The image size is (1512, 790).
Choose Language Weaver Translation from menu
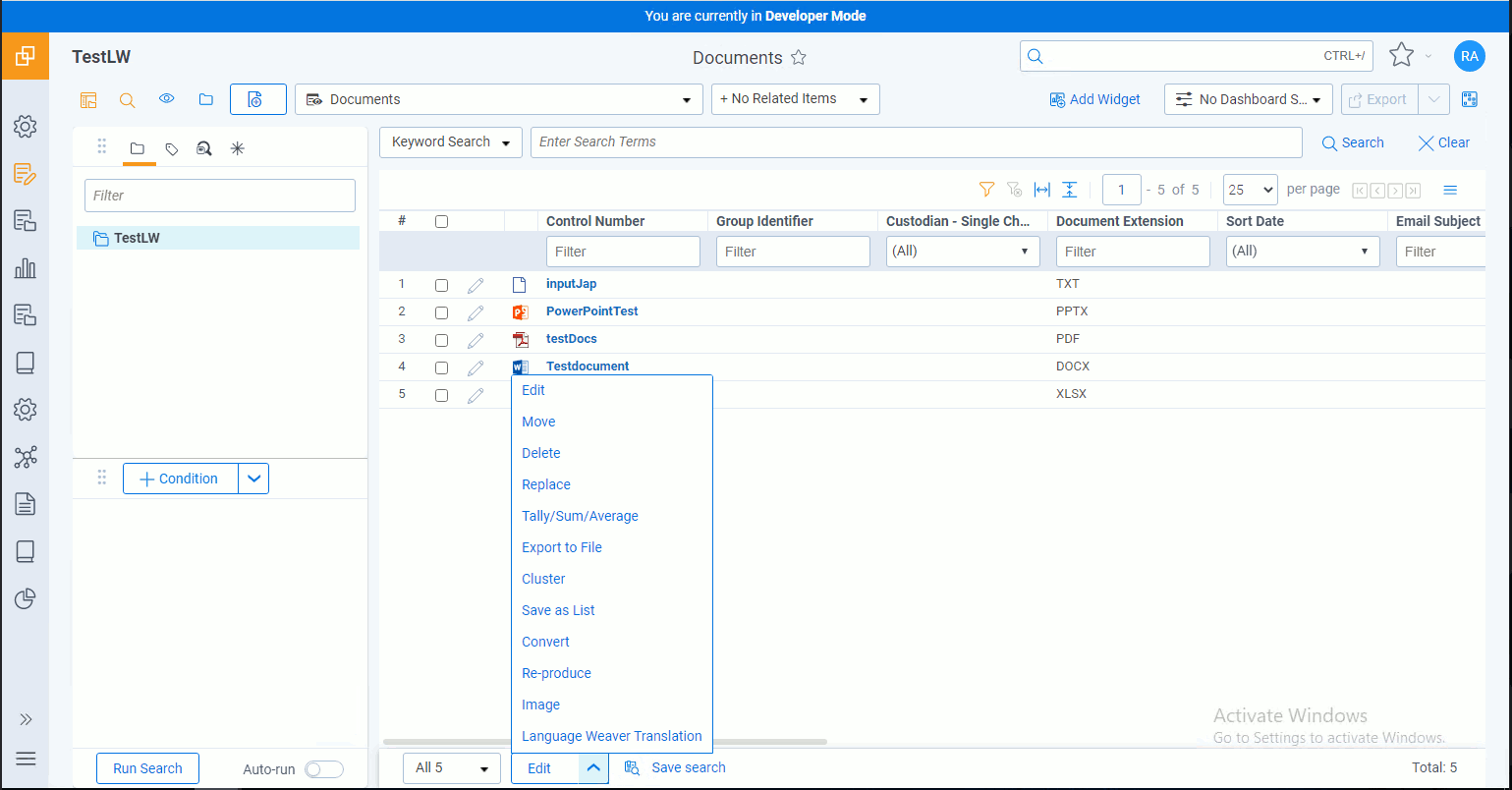tap(611, 736)
